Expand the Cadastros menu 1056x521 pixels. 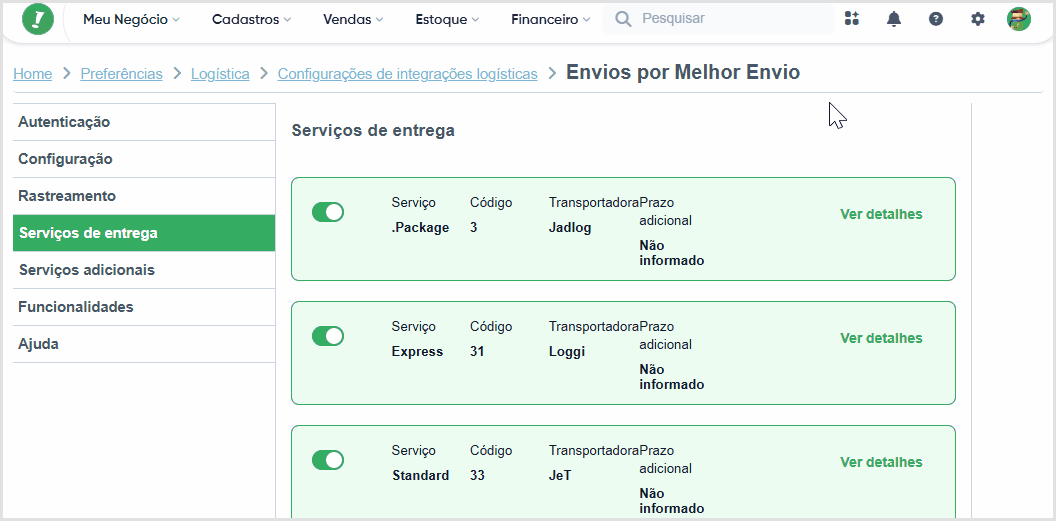[x=251, y=20]
